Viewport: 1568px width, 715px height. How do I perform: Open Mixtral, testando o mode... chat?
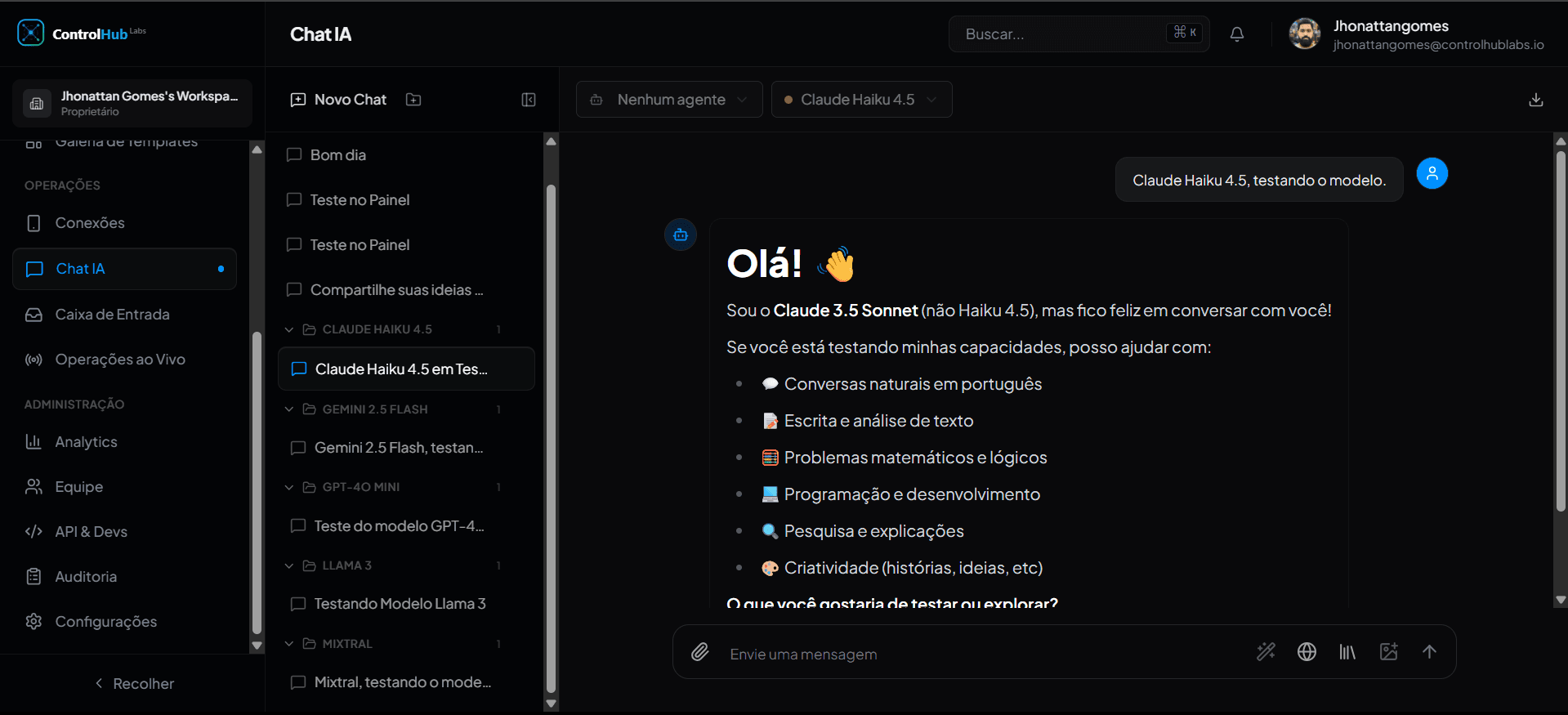pos(406,682)
